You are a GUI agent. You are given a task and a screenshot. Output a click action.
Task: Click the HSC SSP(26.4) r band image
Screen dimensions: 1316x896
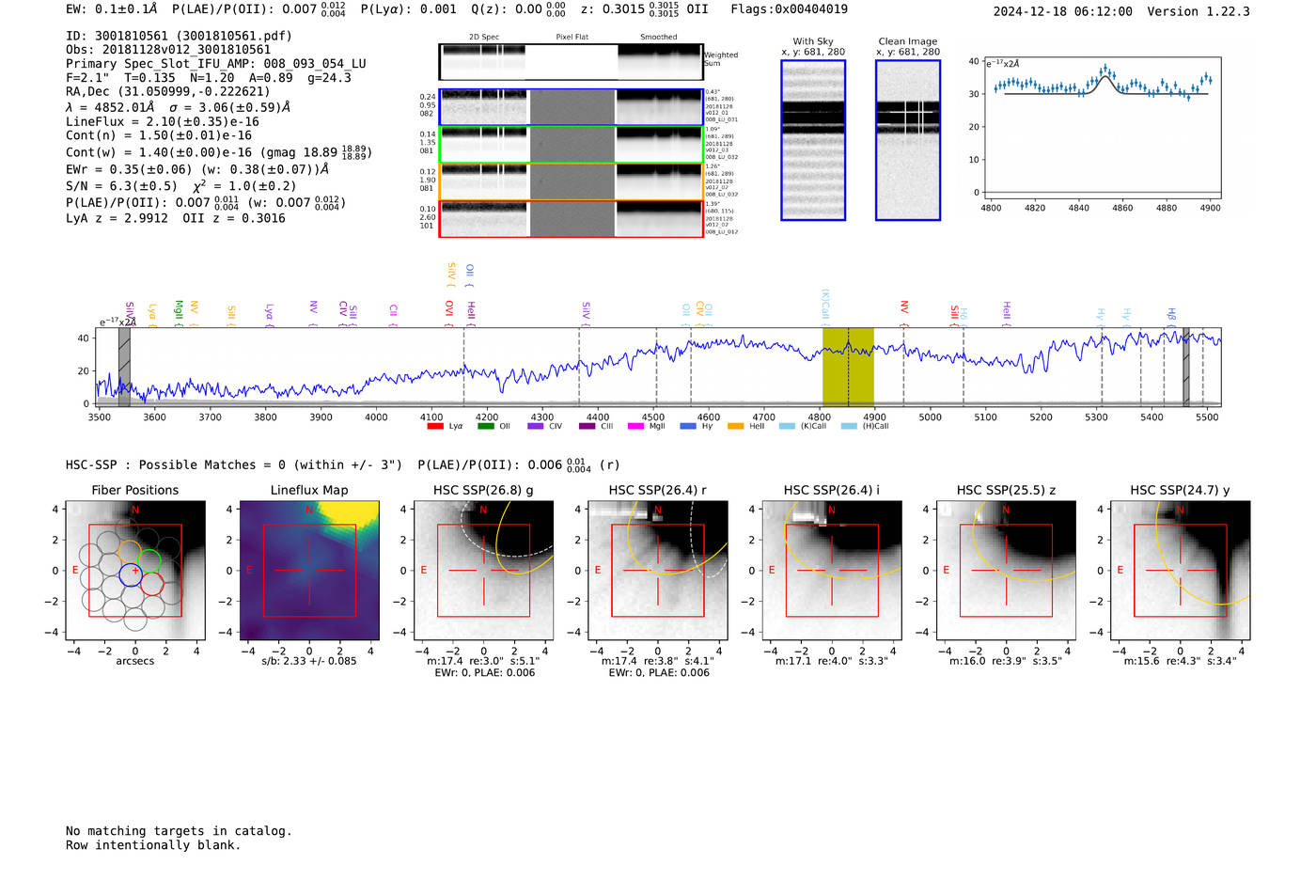(x=658, y=571)
